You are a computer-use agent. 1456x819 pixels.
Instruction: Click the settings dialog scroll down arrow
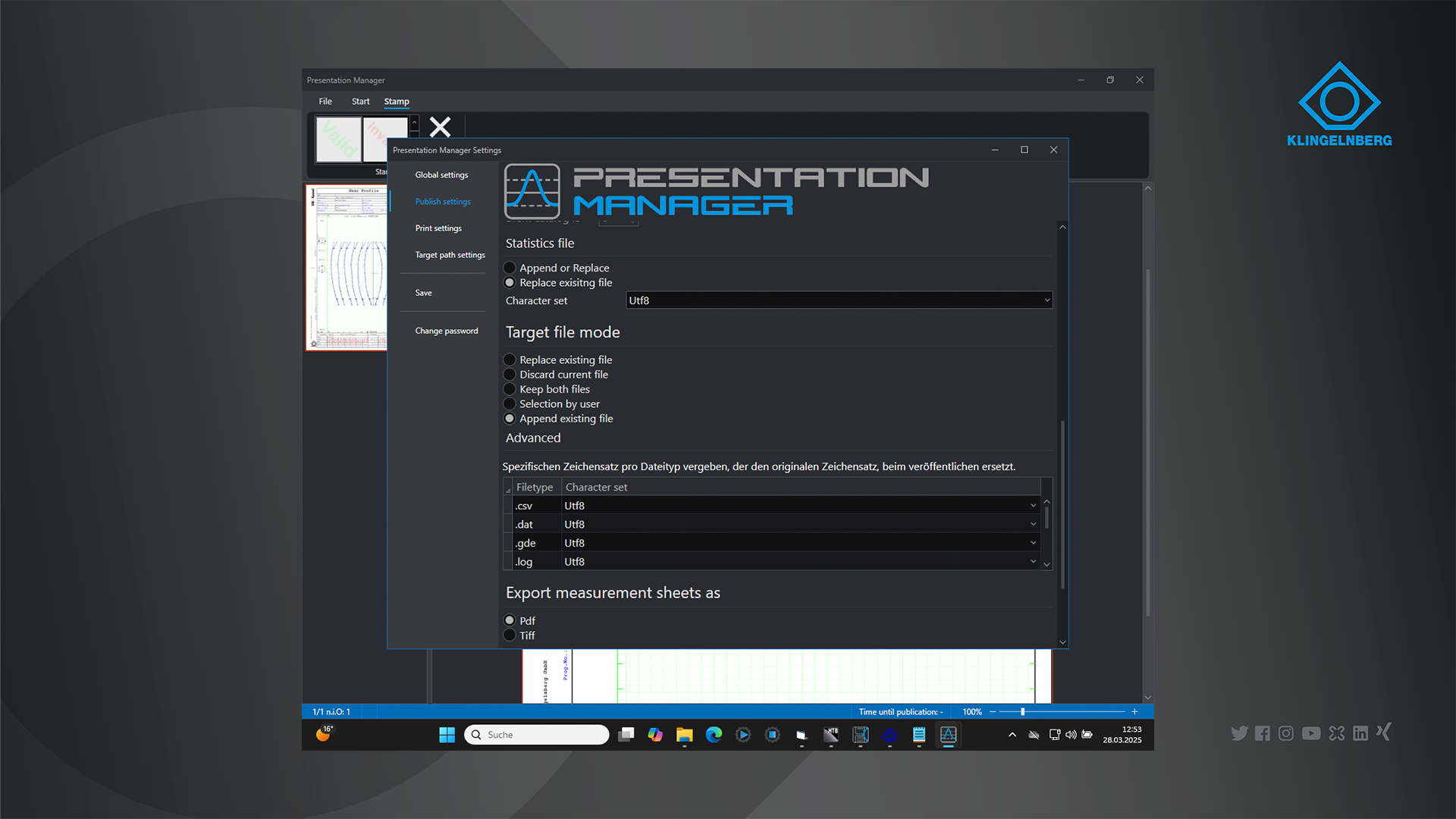(x=1062, y=642)
